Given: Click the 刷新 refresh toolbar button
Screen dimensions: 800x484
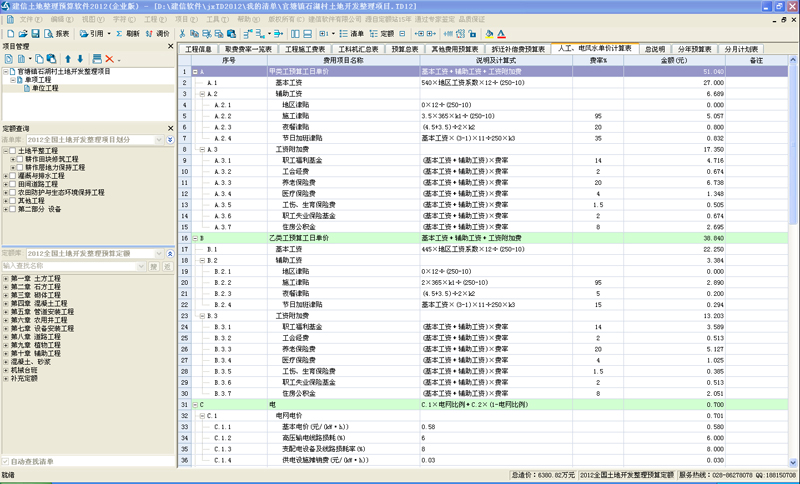Looking at the screenshot, I should pos(128,33).
